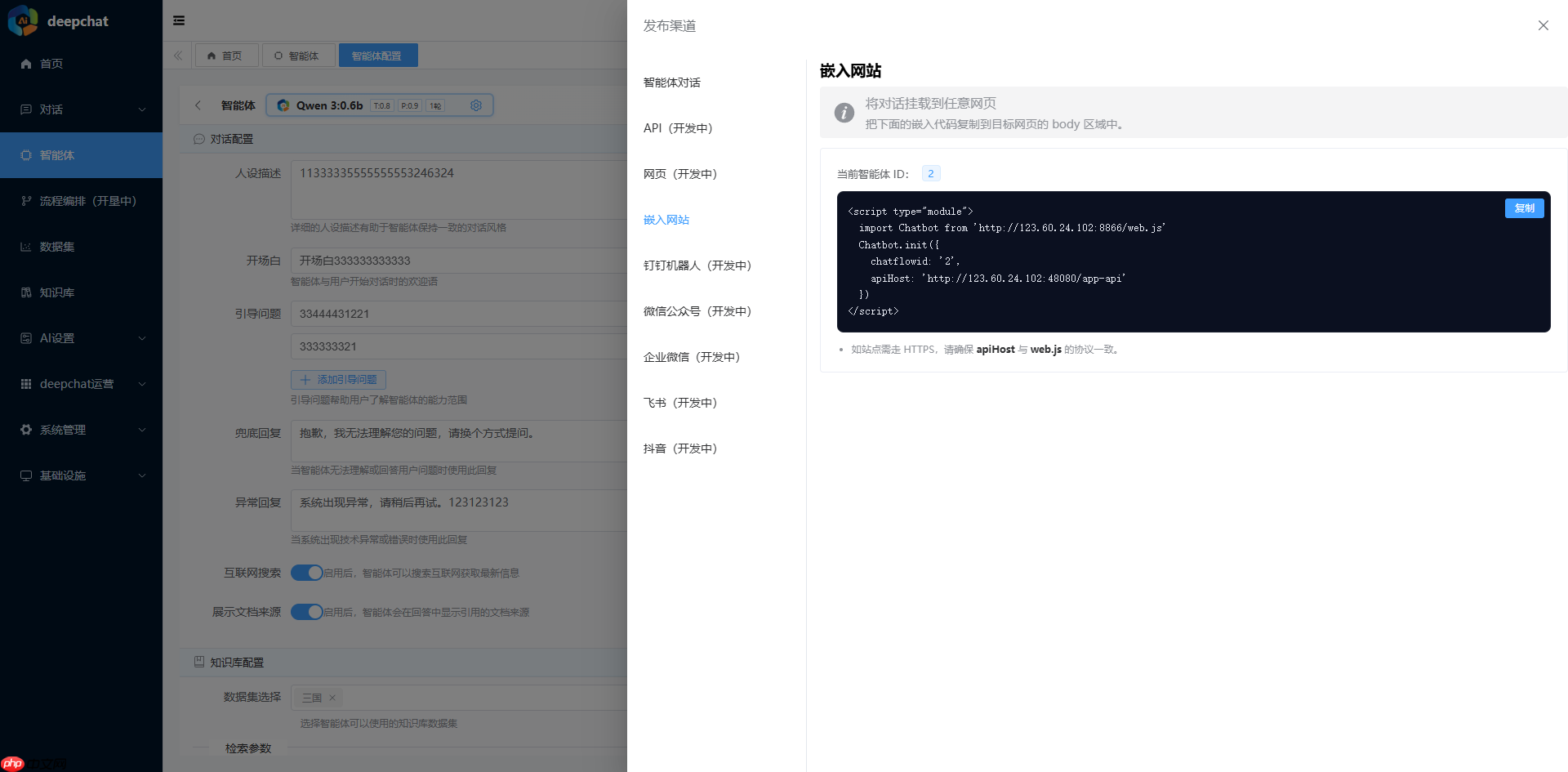Click the deepchat logo

point(21,20)
